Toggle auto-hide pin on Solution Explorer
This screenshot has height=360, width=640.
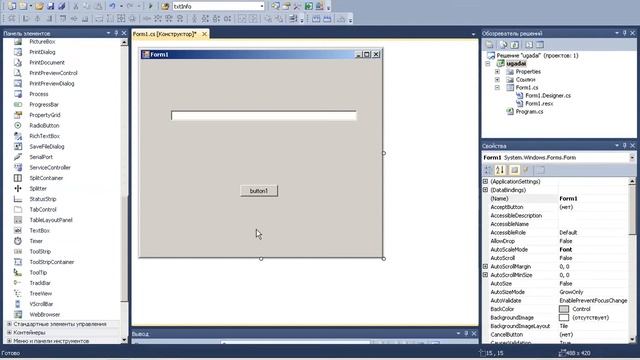pos(624,33)
